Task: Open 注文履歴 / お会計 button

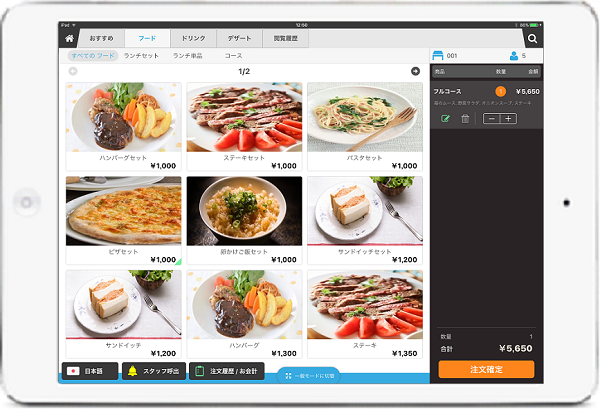Action: click(x=227, y=371)
